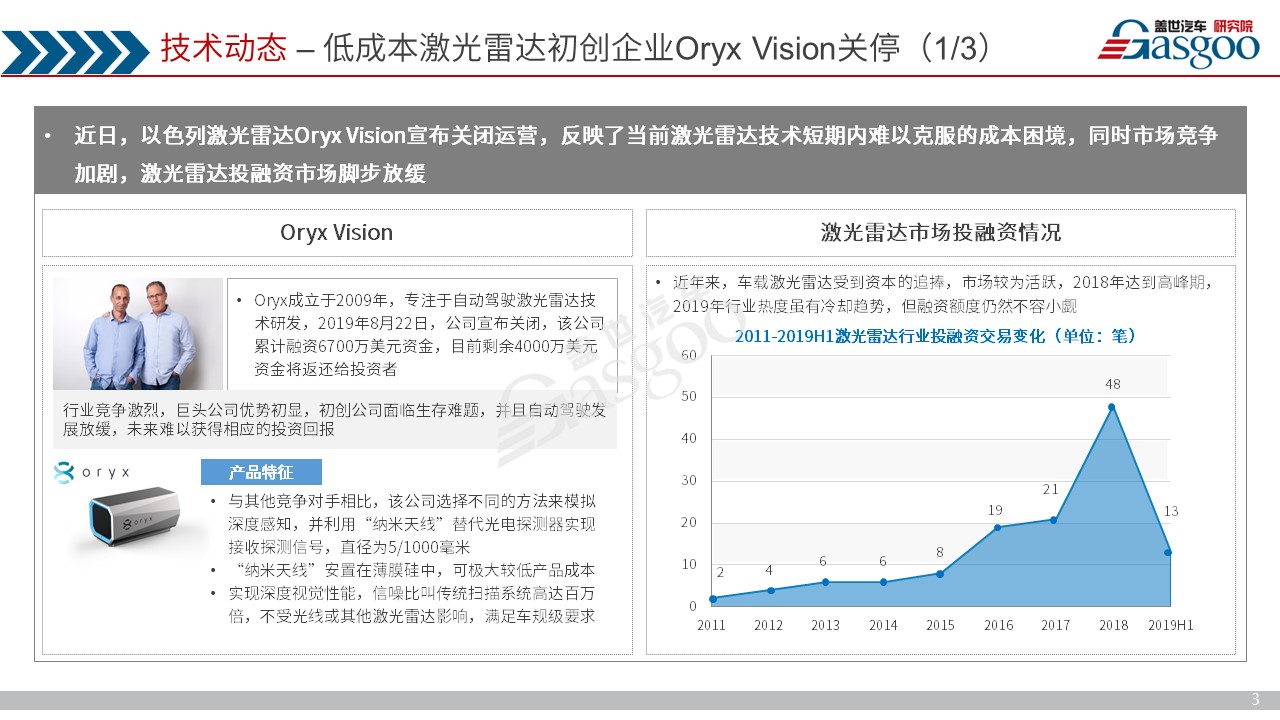The height and width of the screenshot is (720, 1280).
Task: Click the 2011 data point labeled 2
Action: 712,599
